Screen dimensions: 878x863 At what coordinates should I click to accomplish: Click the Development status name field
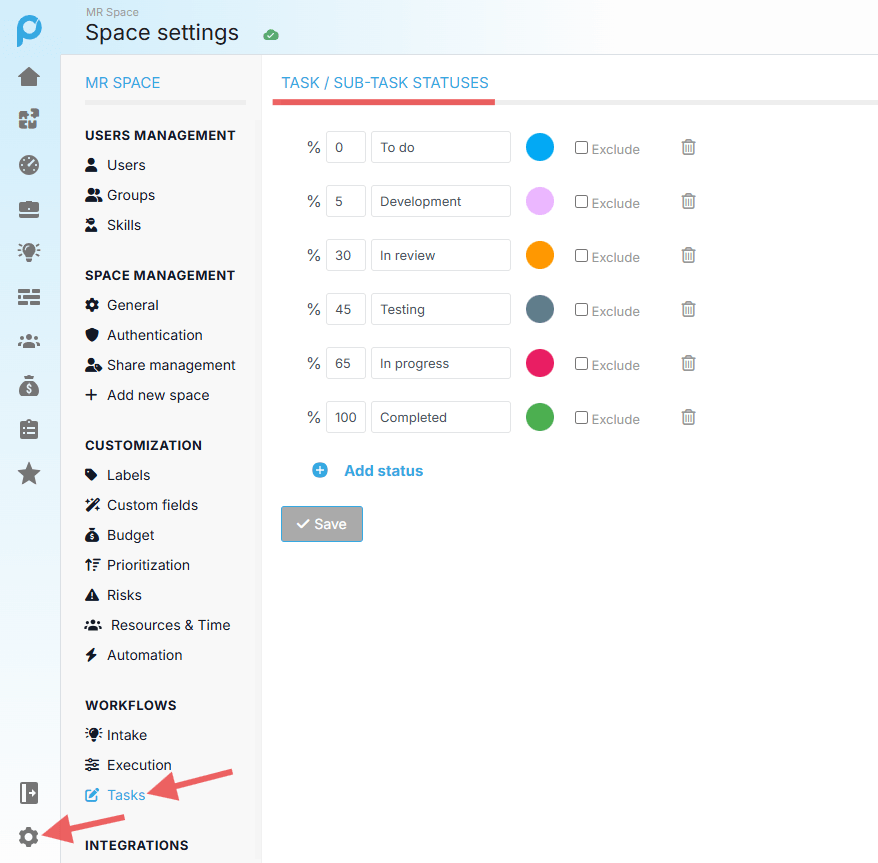pyautogui.click(x=440, y=201)
